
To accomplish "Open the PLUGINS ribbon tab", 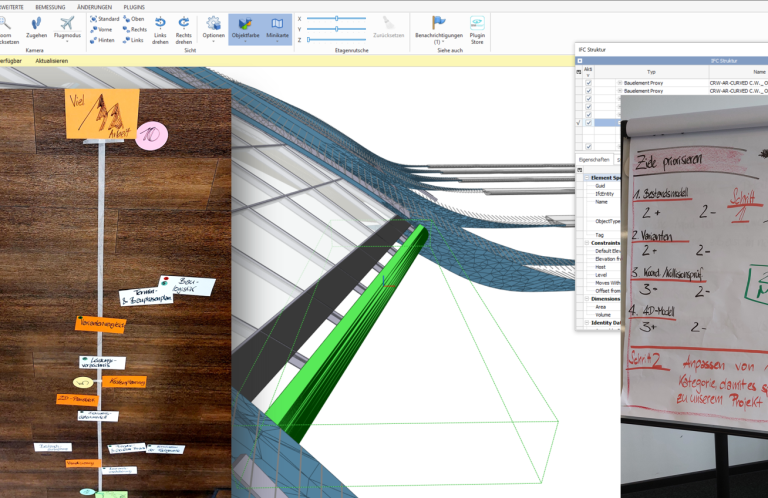I will coord(134,7).
